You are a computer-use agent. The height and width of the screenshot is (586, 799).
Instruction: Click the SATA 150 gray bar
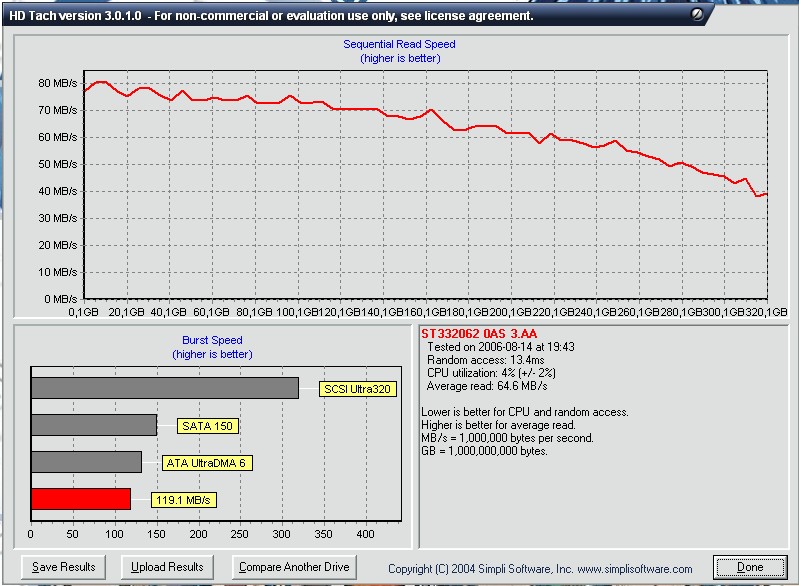pyautogui.click(x=94, y=425)
